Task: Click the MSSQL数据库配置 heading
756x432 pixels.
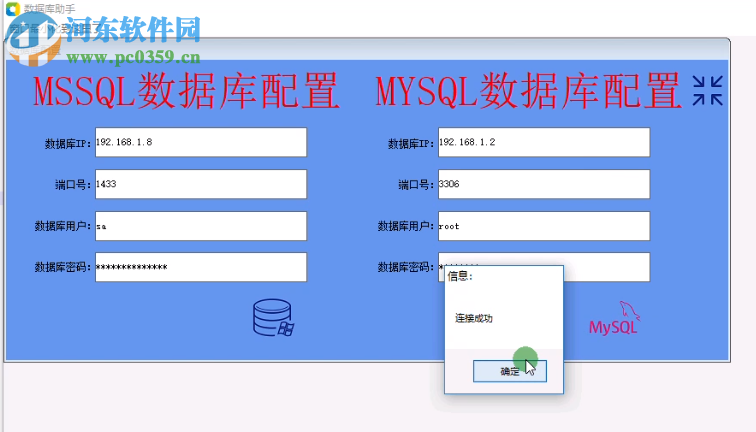Action: point(186,90)
